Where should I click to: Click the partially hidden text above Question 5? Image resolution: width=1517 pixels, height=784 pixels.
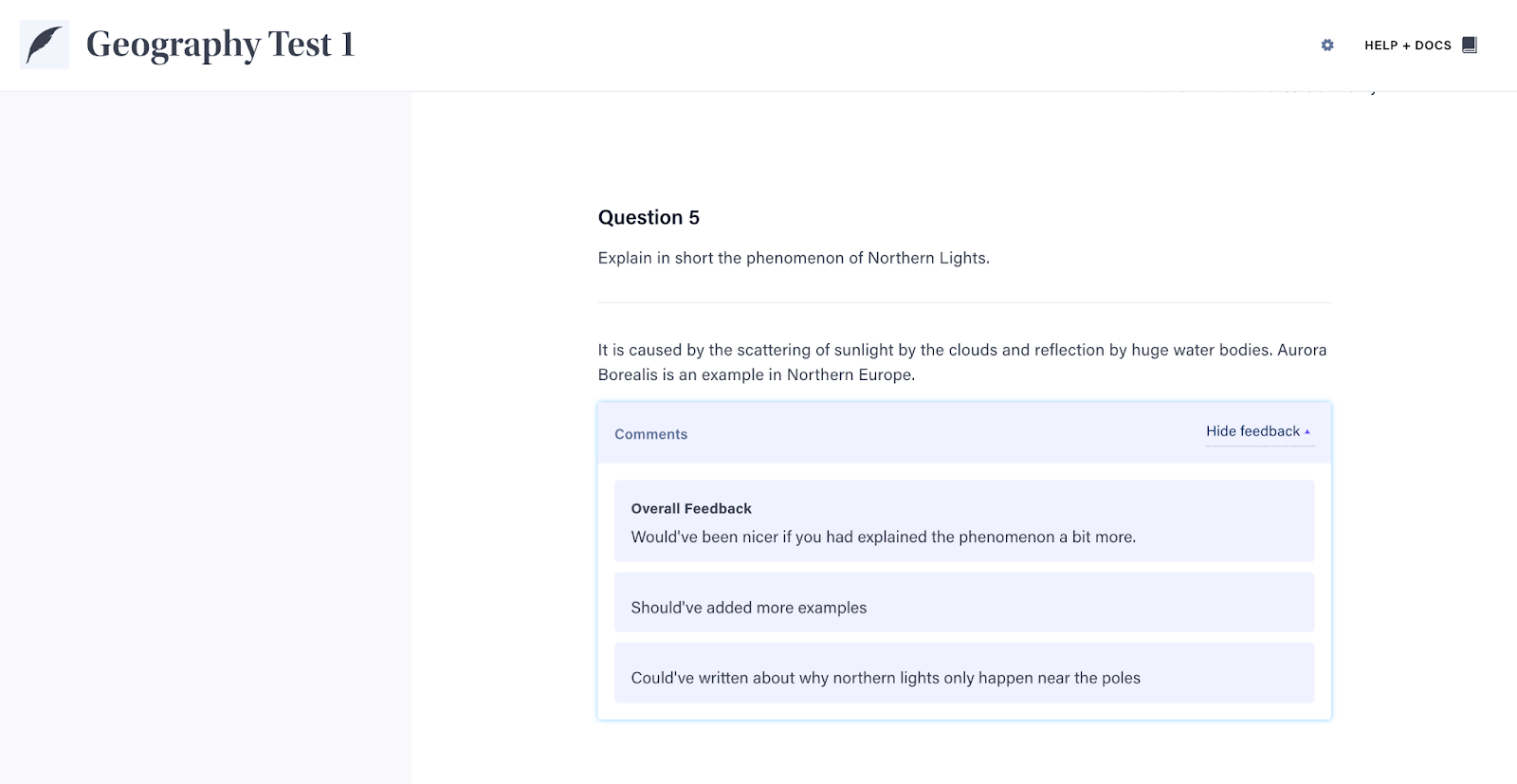(x=1294, y=90)
